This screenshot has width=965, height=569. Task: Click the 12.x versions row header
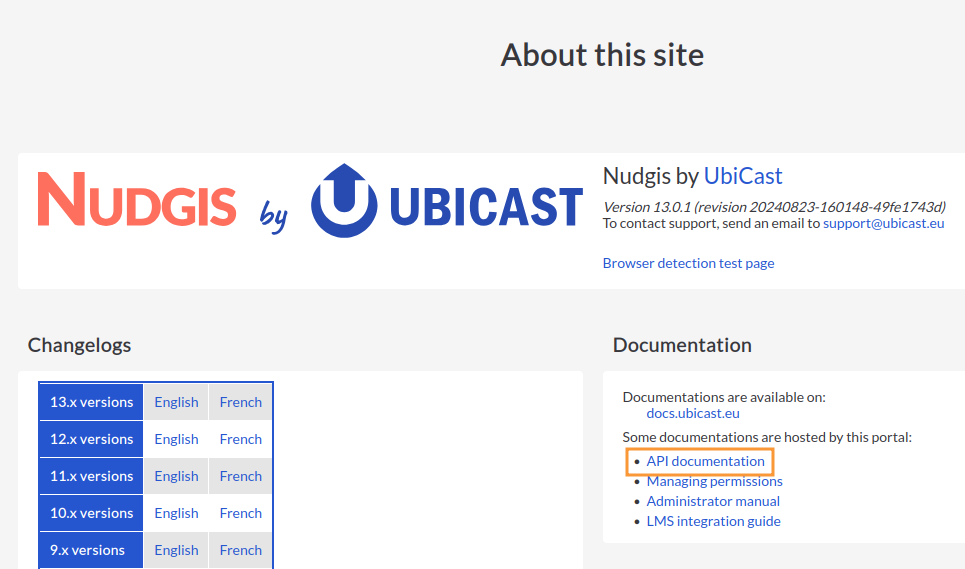click(92, 439)
